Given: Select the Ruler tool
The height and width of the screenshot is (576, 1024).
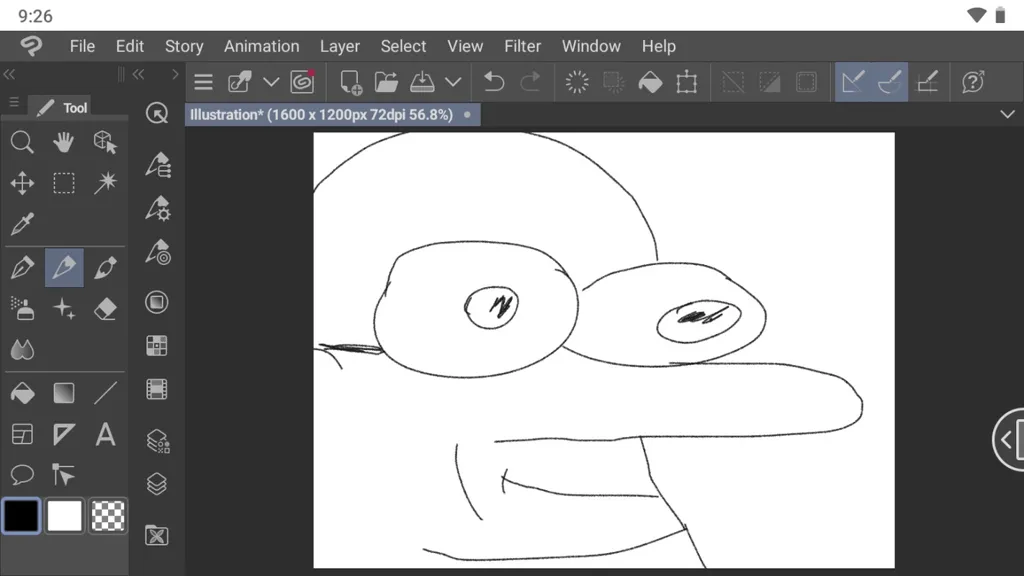Looking at the screenshot, I should coord(63,434).
